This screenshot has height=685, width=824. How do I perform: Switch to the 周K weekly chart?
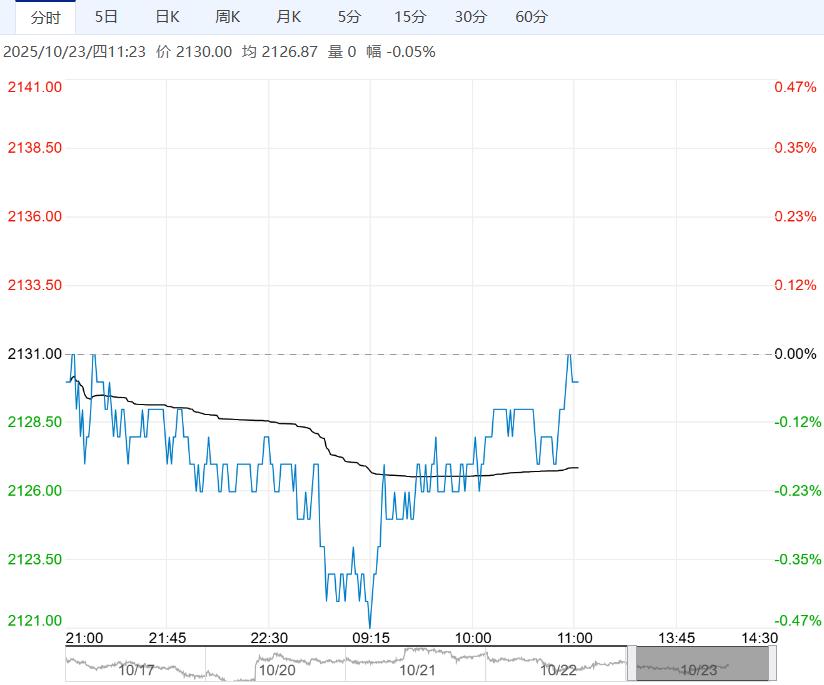pos(228,17)
